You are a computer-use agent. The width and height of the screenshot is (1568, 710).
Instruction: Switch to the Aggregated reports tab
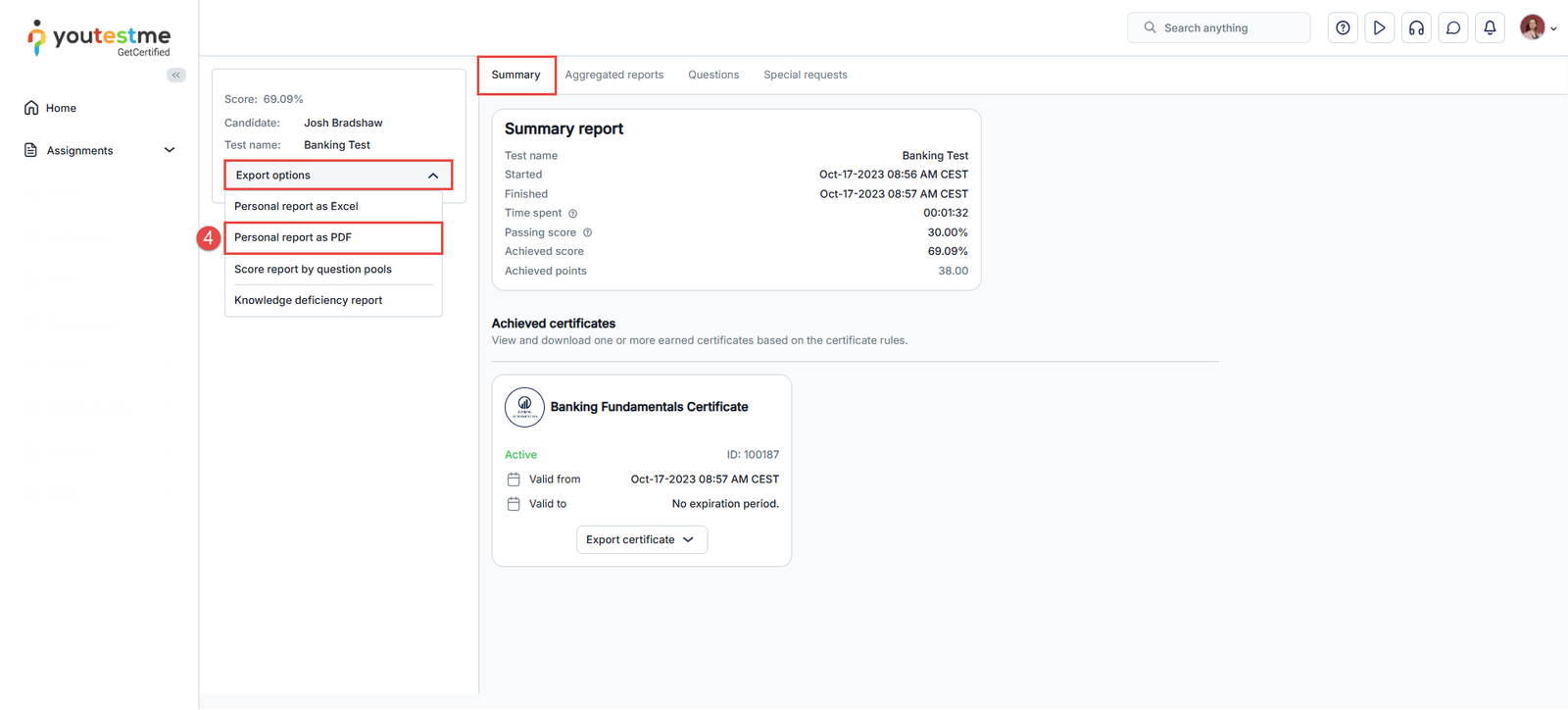613,76
